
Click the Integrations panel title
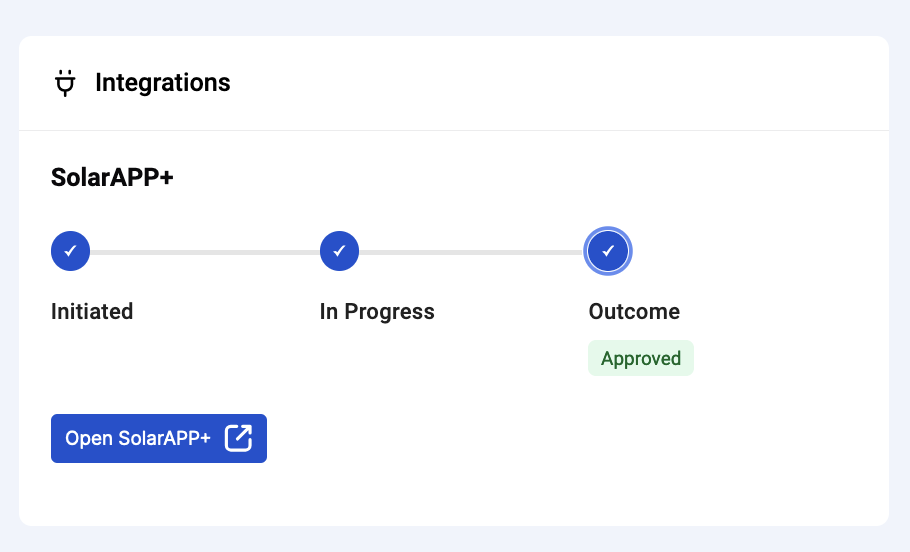pyautogui.click(x=162, y=82)
